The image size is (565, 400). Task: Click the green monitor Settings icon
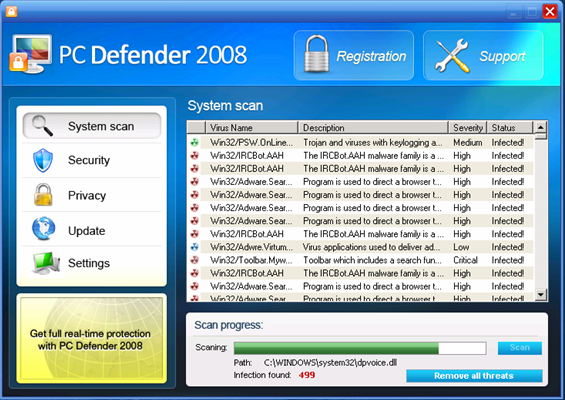pyautogui.click(x=46, y=263)
